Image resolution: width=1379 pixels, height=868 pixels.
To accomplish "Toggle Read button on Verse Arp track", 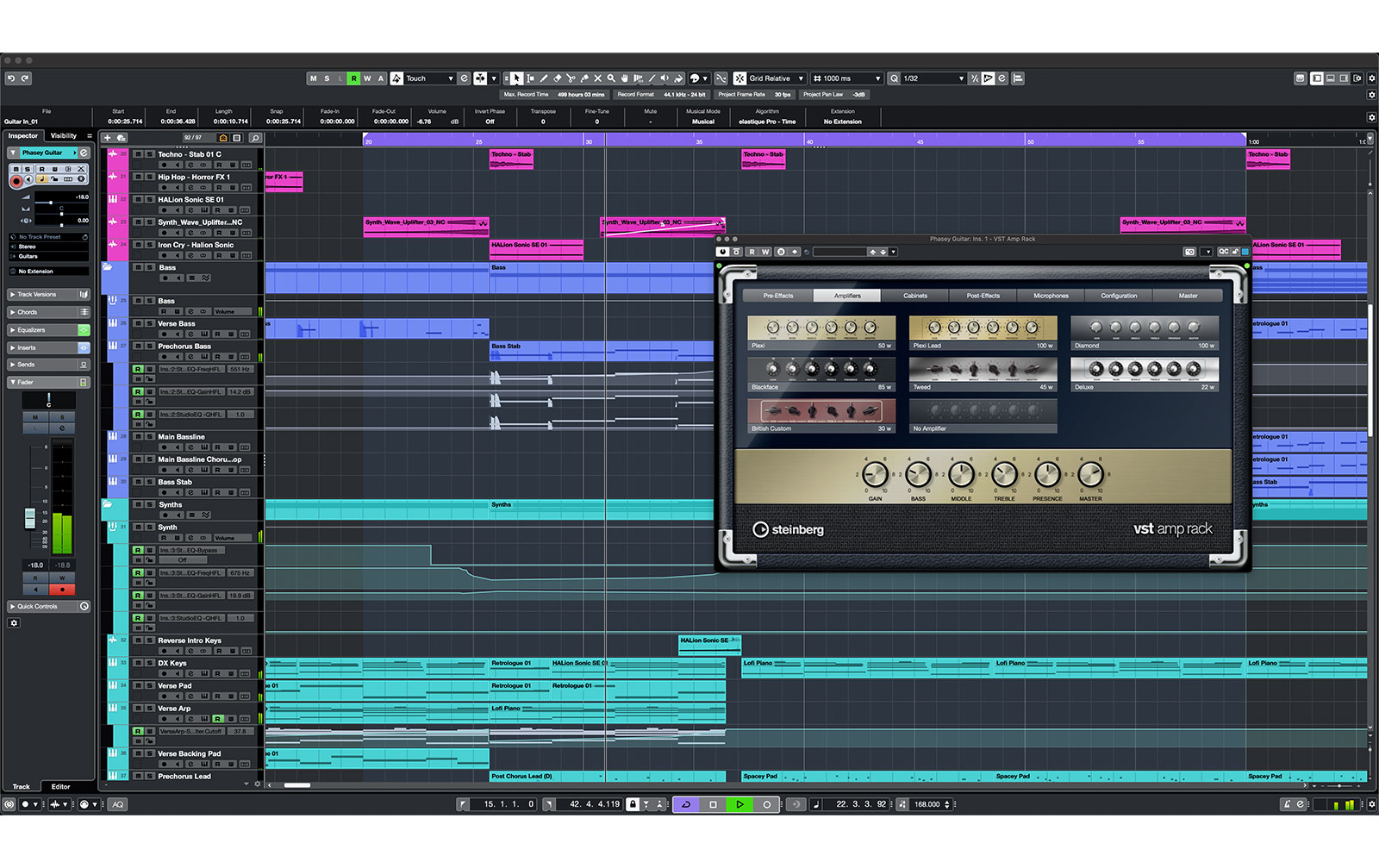I will click(x=218, y=719).
